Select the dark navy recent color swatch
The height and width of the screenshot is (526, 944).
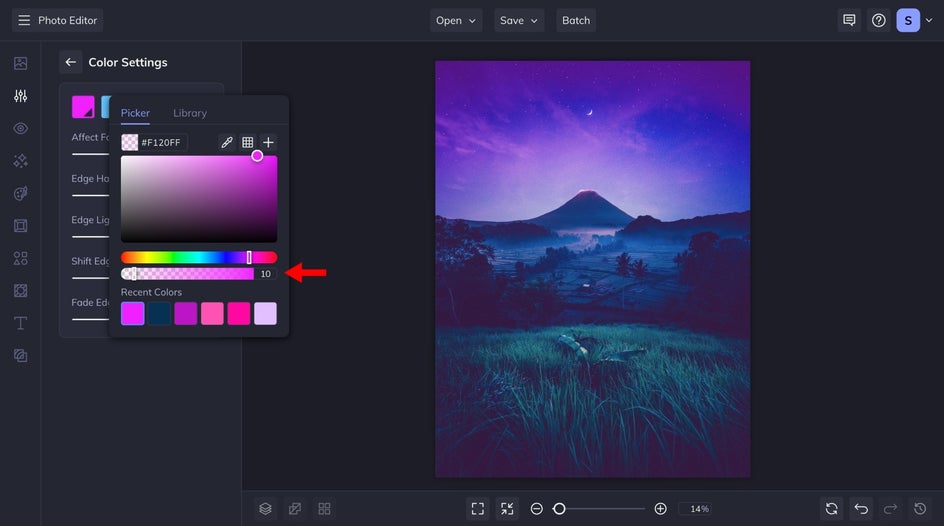coord(159,314)
